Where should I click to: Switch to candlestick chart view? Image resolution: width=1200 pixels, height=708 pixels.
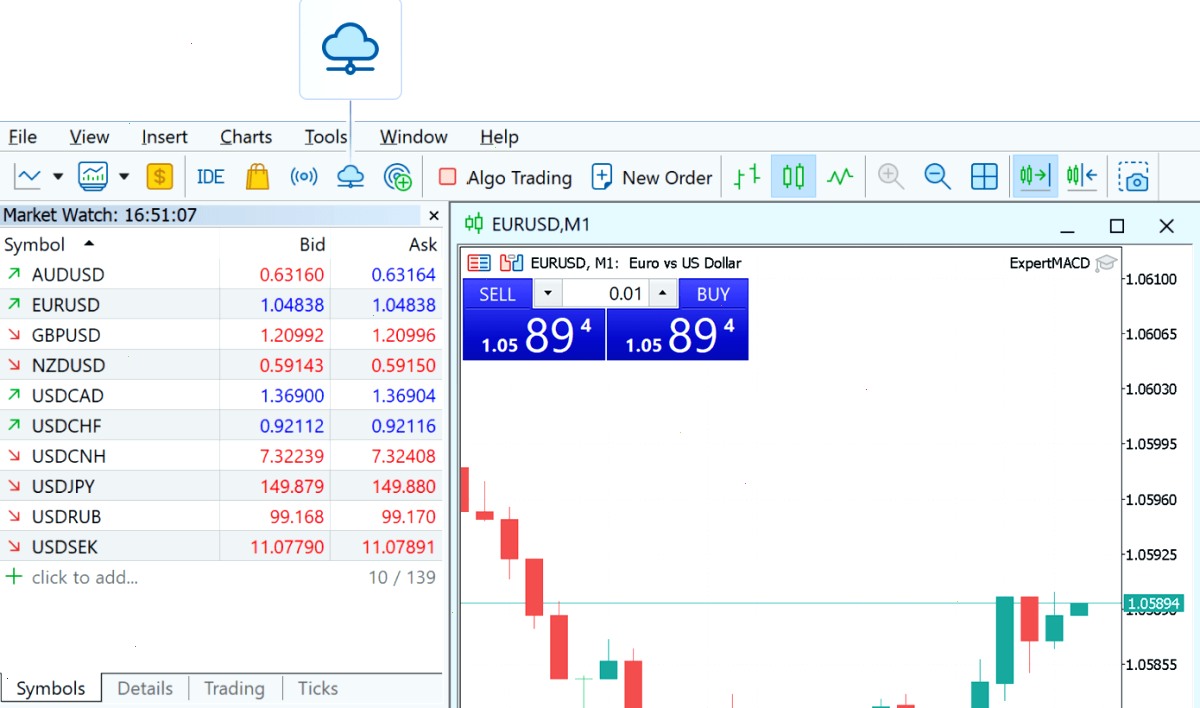[793, 177]
